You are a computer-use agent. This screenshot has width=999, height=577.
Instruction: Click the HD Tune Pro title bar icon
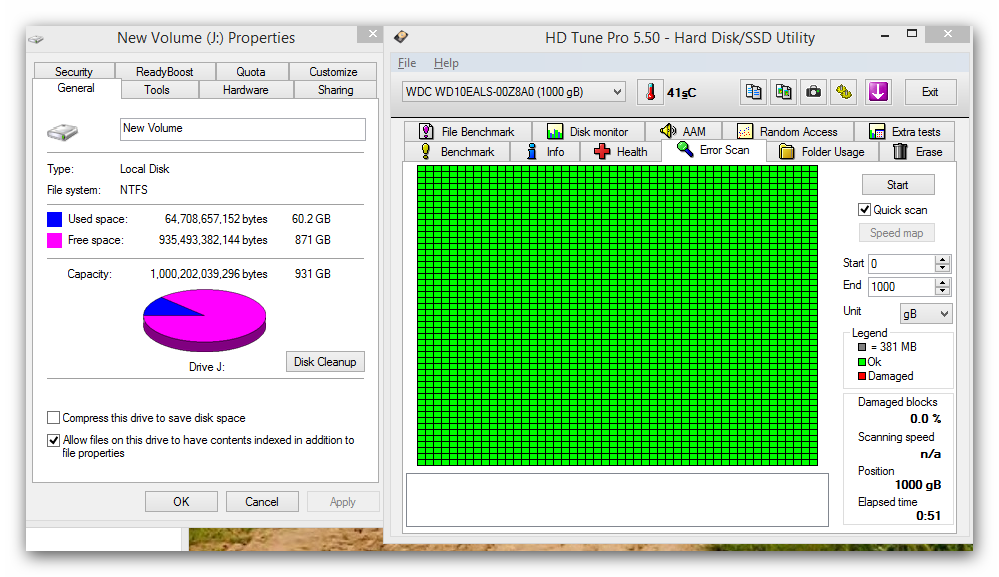[401, 37]
